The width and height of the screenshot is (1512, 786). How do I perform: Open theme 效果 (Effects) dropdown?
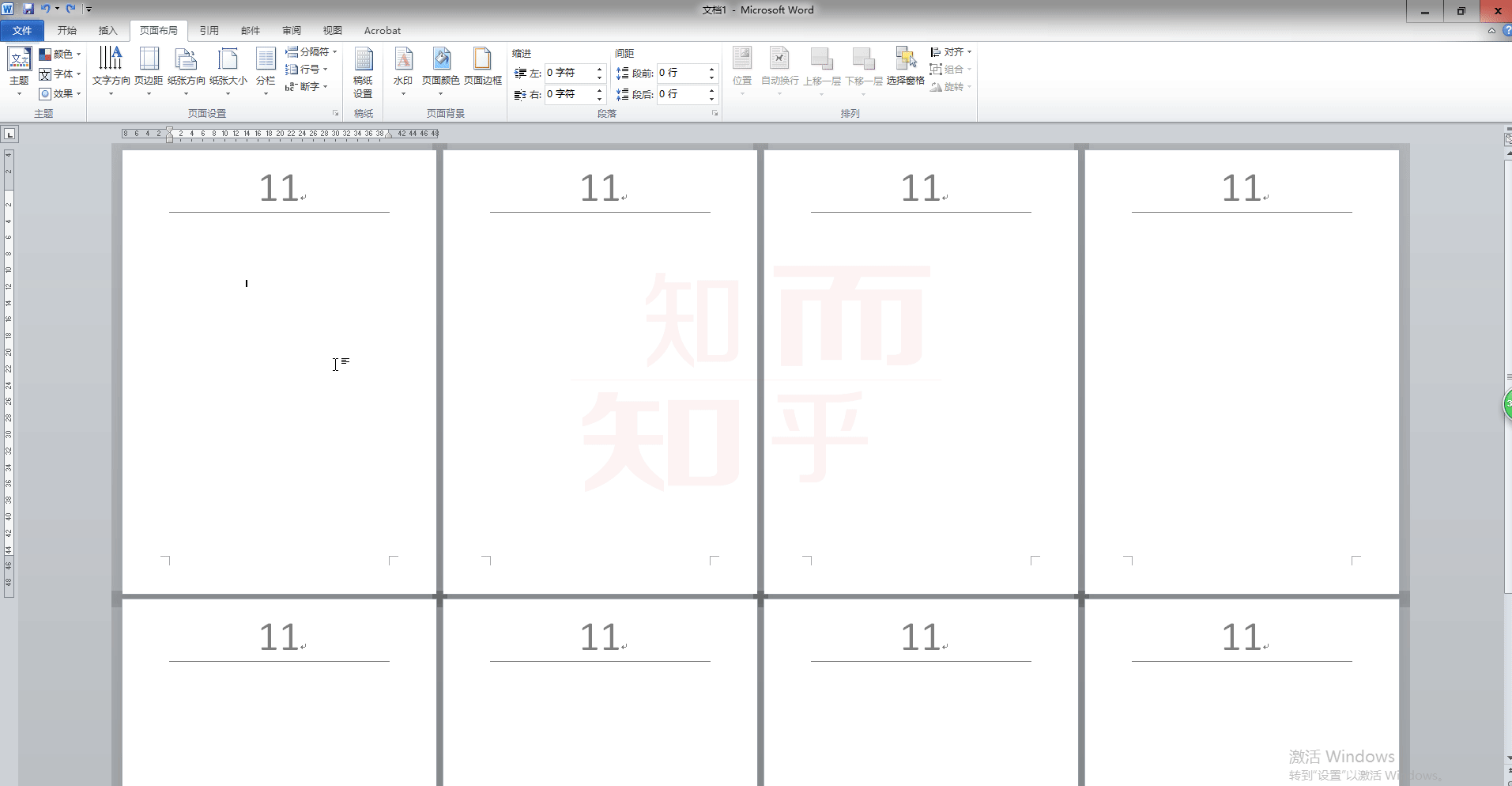click(x=60, y=93)
